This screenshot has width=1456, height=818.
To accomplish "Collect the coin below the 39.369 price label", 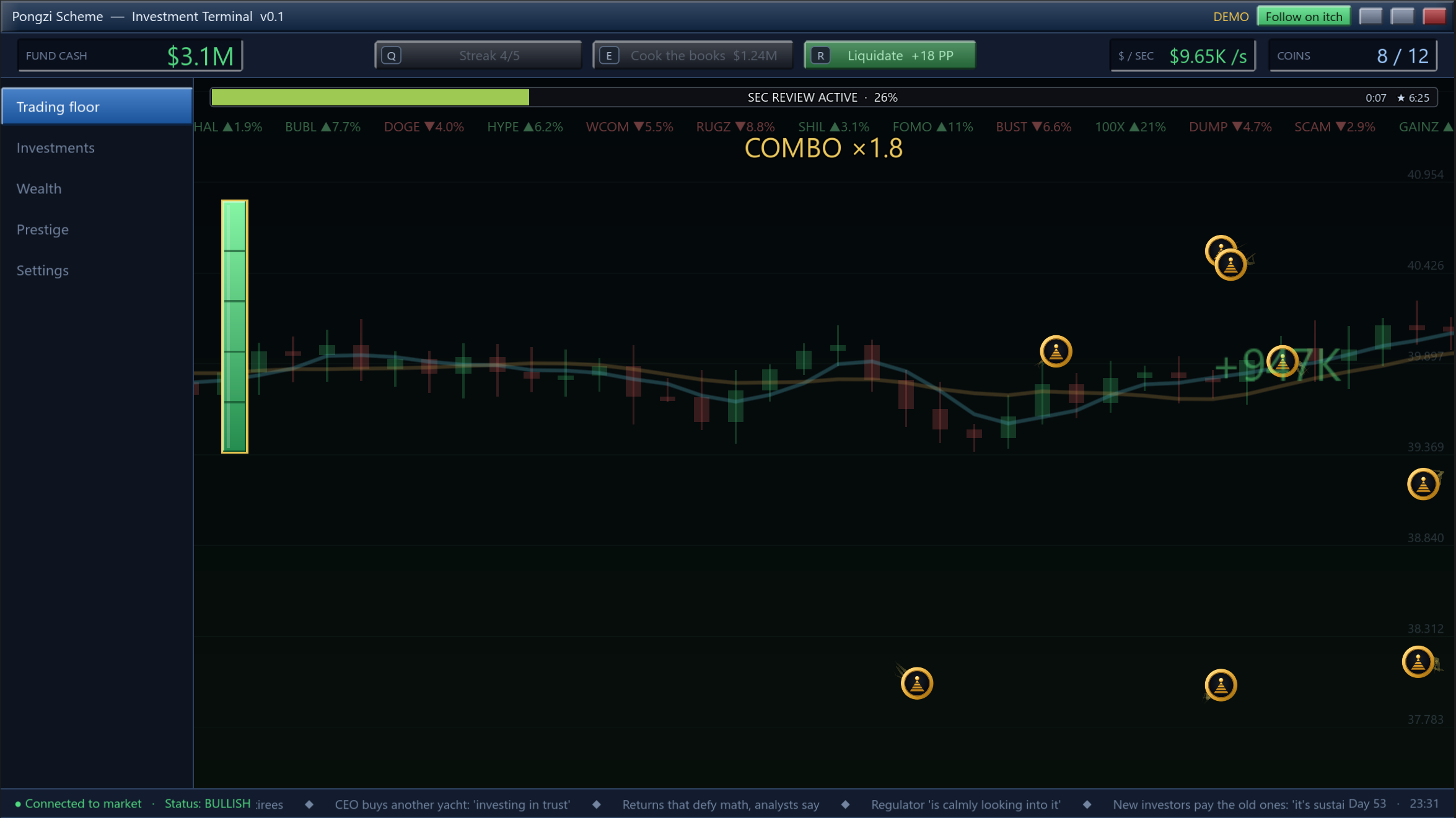I will 1423,484.
